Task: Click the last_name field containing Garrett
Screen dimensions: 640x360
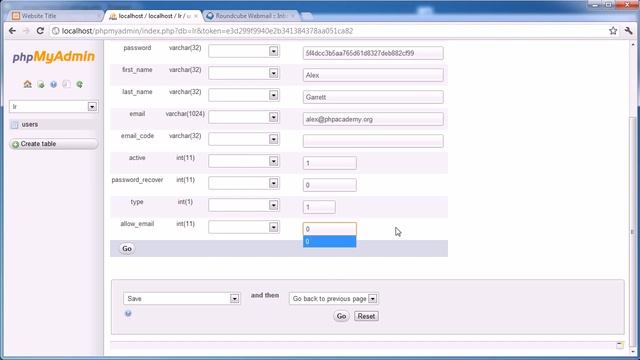Action: 373,97
